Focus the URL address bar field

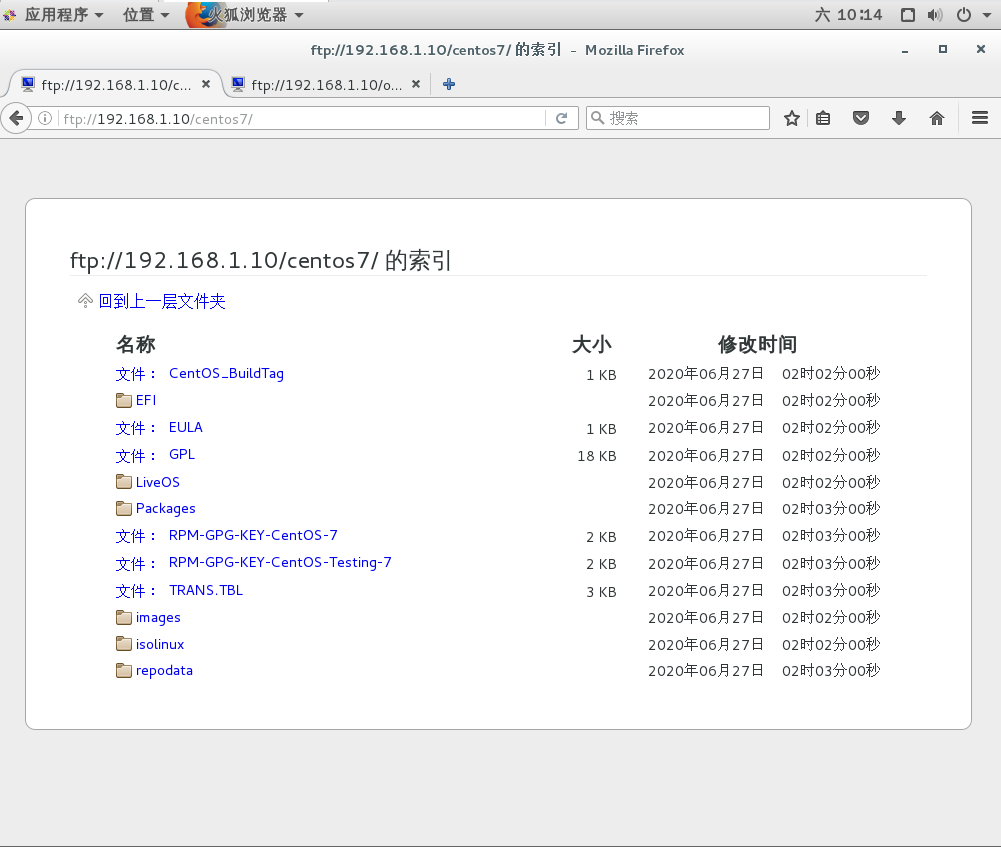tap(301, 118)
